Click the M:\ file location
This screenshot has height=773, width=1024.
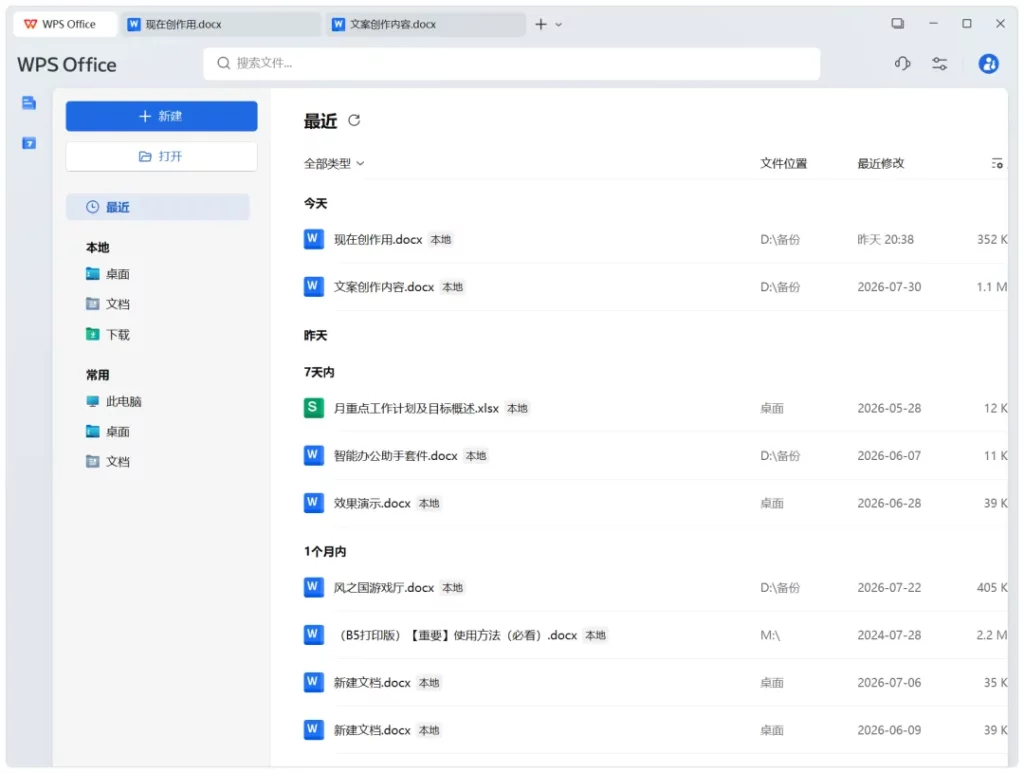click(770, 635)
